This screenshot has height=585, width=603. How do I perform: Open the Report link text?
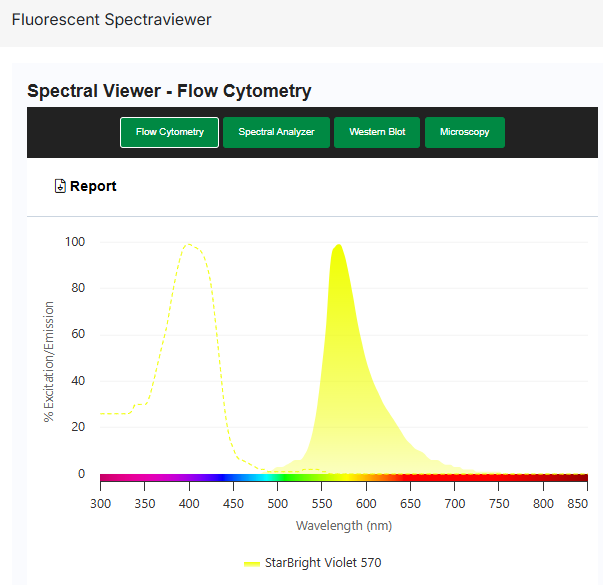point(93,186)
